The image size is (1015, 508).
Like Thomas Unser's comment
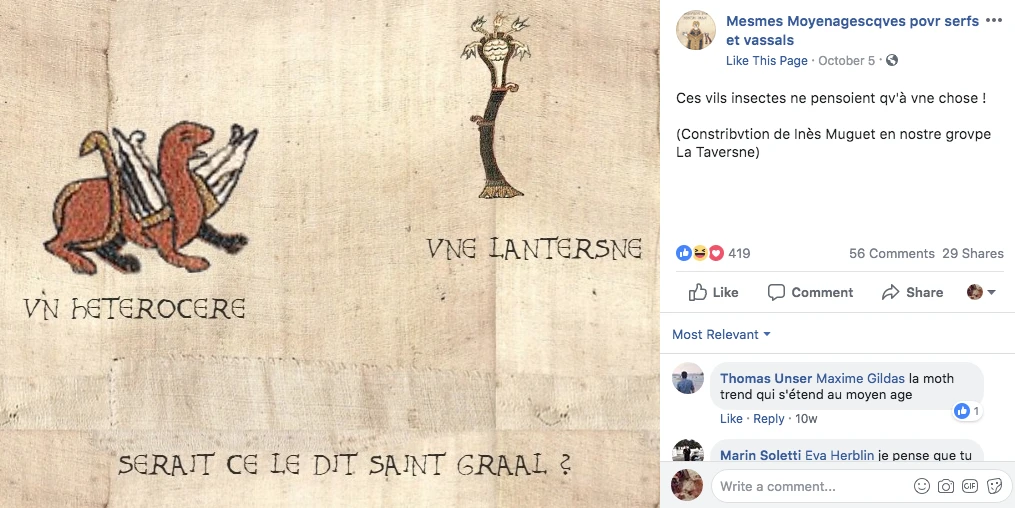731,419
